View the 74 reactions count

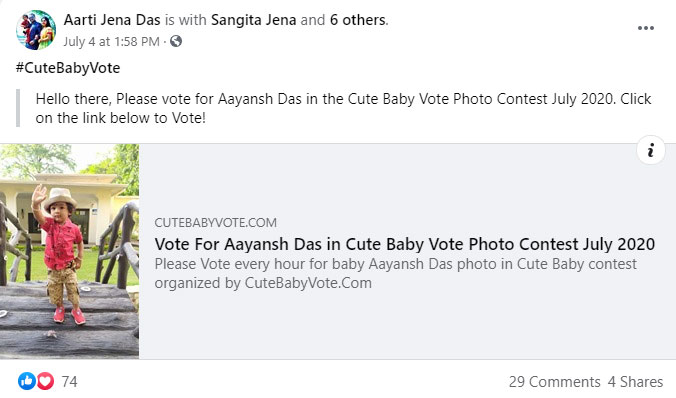coord(69,382)
